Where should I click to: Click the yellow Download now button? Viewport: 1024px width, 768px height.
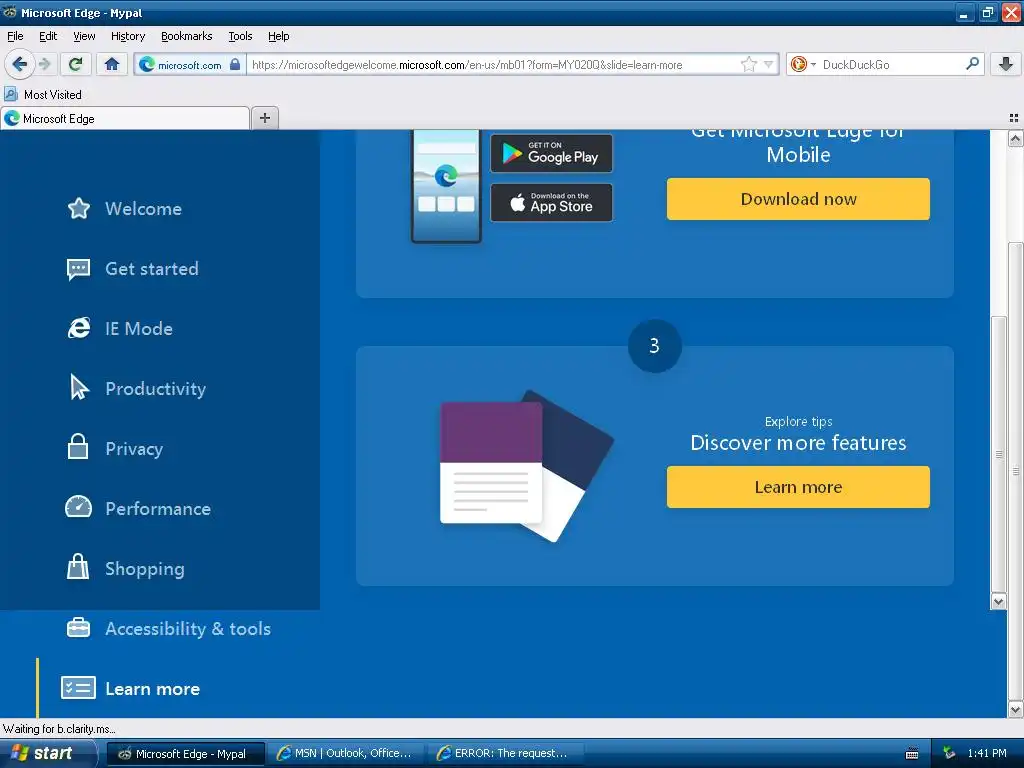pyautogui.click(x=798, y=199)
